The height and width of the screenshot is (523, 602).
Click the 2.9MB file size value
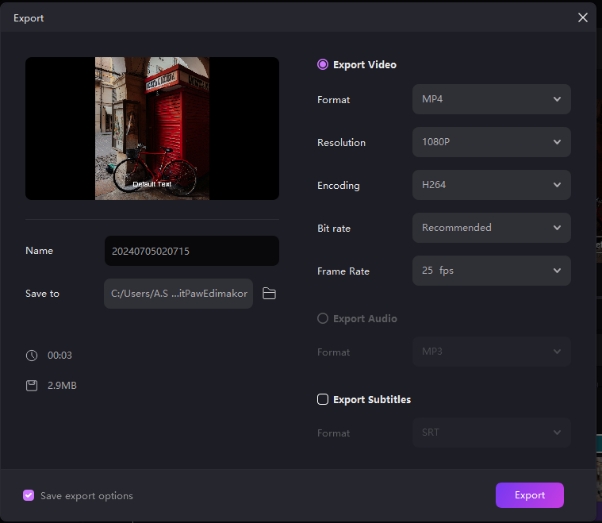62,386
